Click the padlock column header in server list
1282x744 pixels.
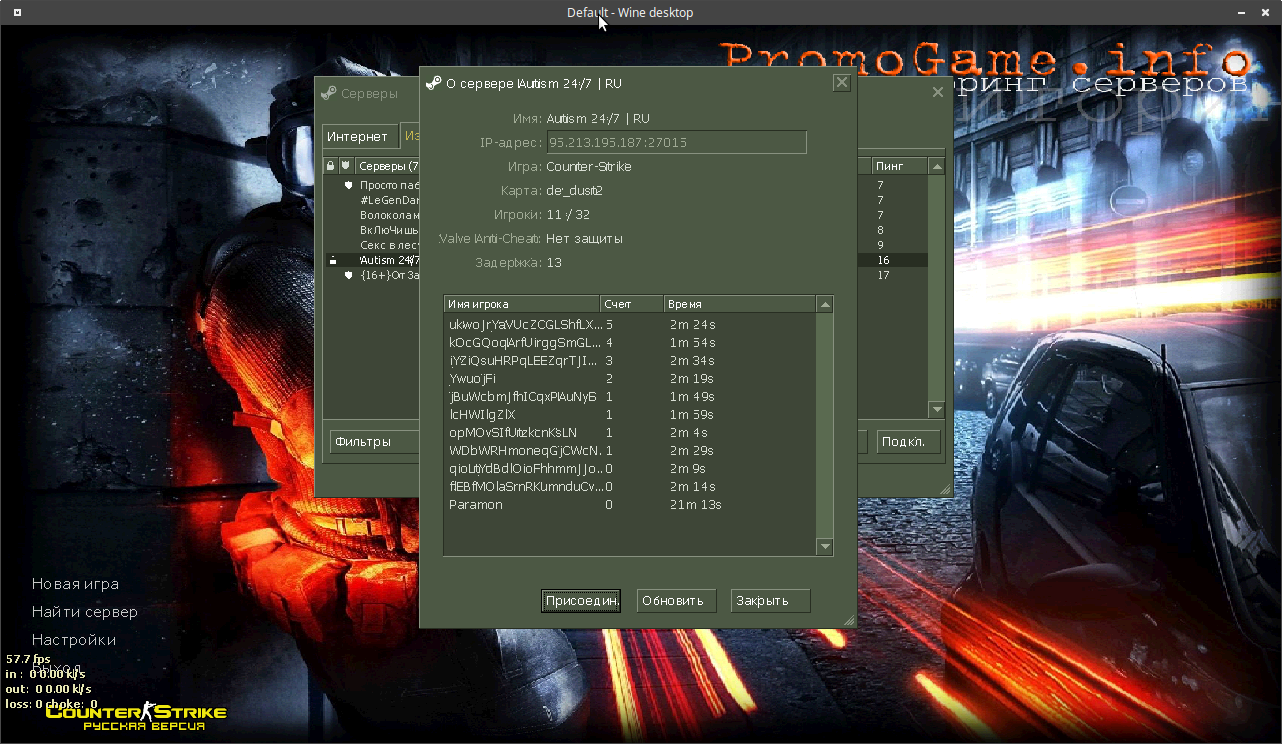331,166
